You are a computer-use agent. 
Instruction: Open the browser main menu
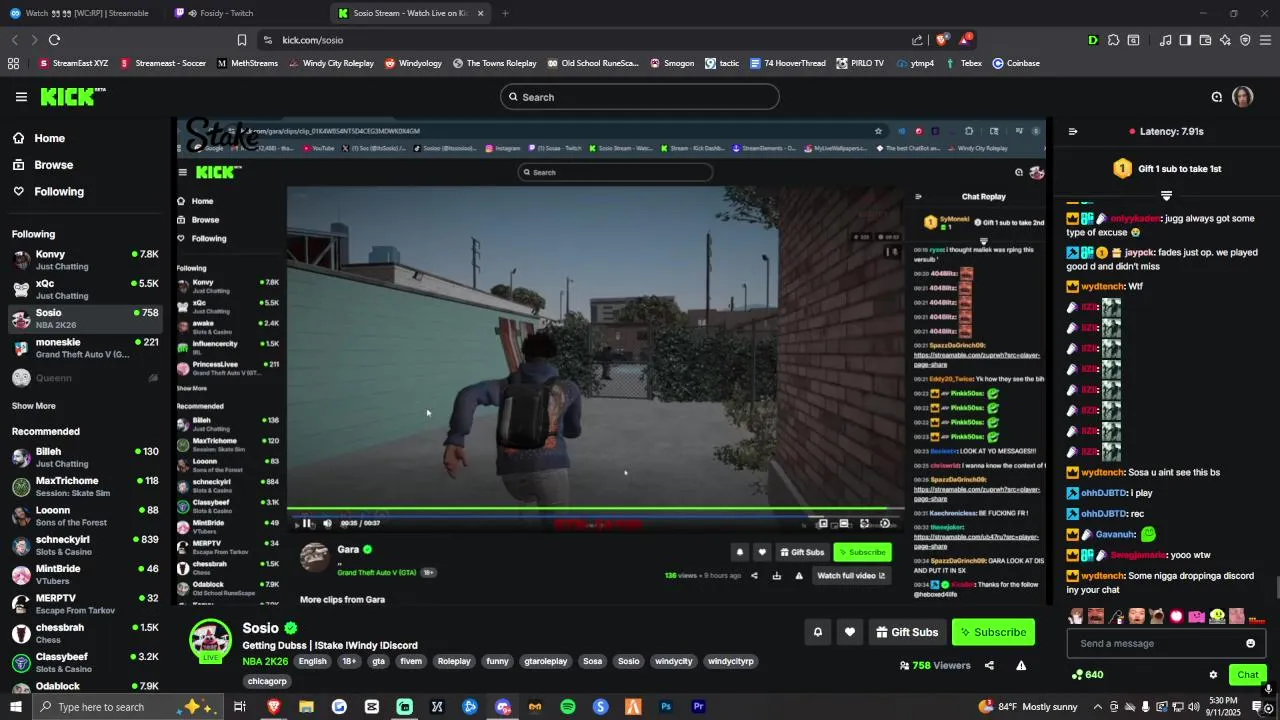1265,40
